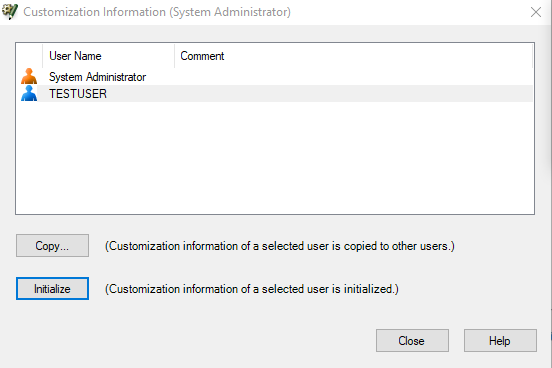Click the Customization Information app icon in title bar

[10, 12]
